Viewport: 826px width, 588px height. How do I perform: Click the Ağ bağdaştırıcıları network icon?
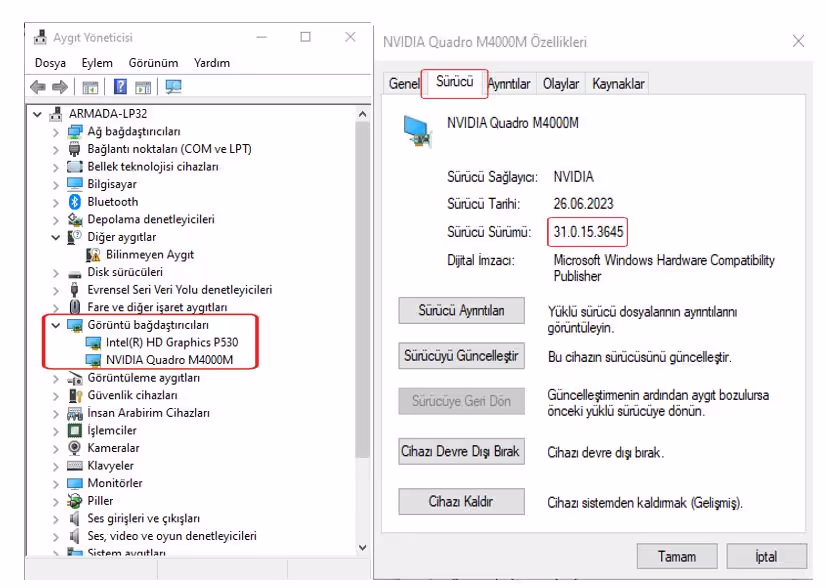pyautogui.click(x=75, y=131)
